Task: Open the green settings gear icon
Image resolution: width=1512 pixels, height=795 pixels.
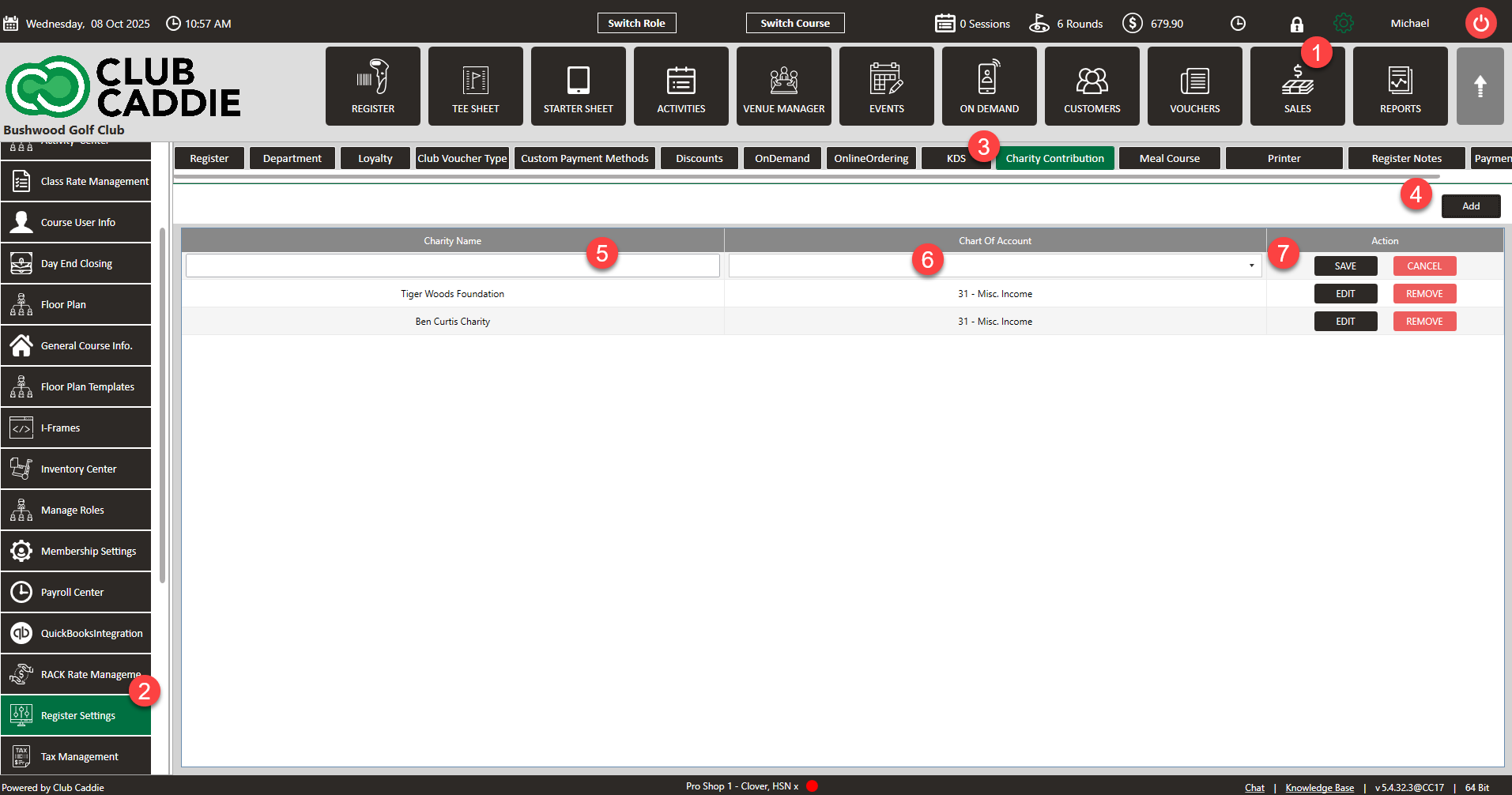Action: pos(1343,24)
